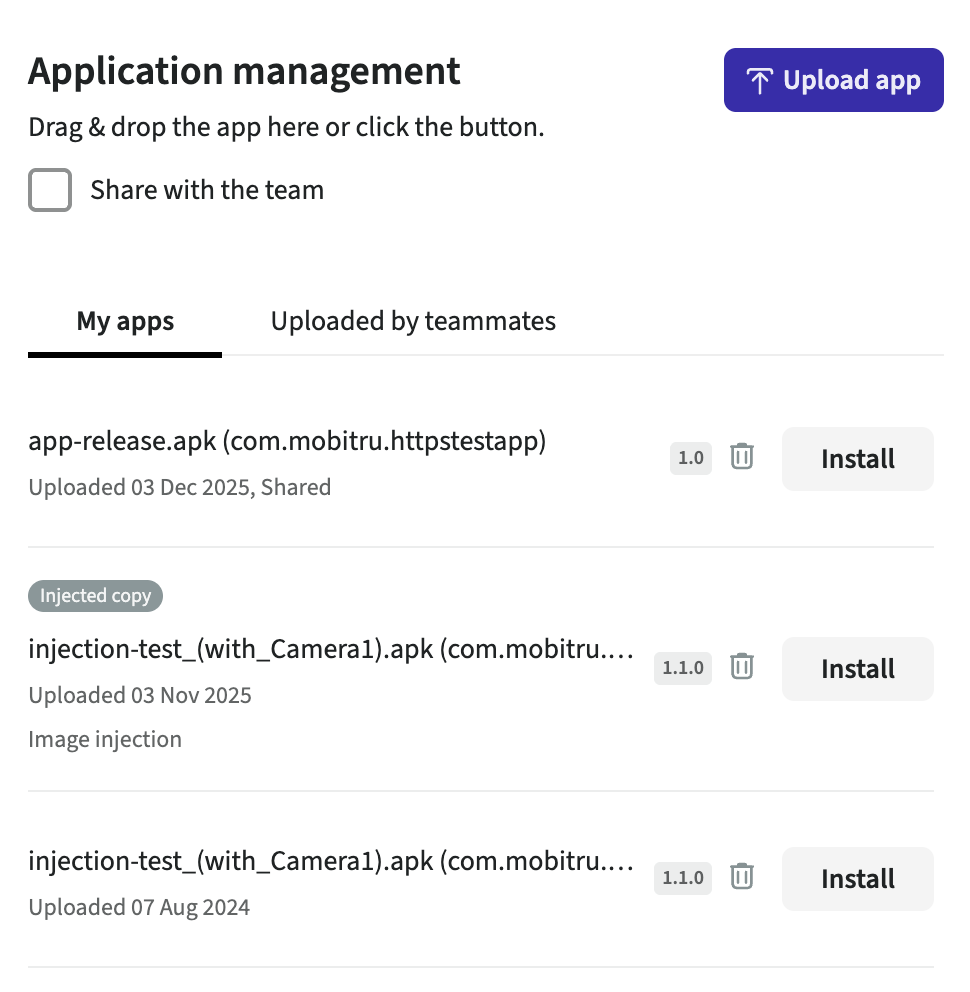Install injection-test uploaded 07 Aug 2024
The width and height of the screenshot is (970, 992).
(857, 879)
